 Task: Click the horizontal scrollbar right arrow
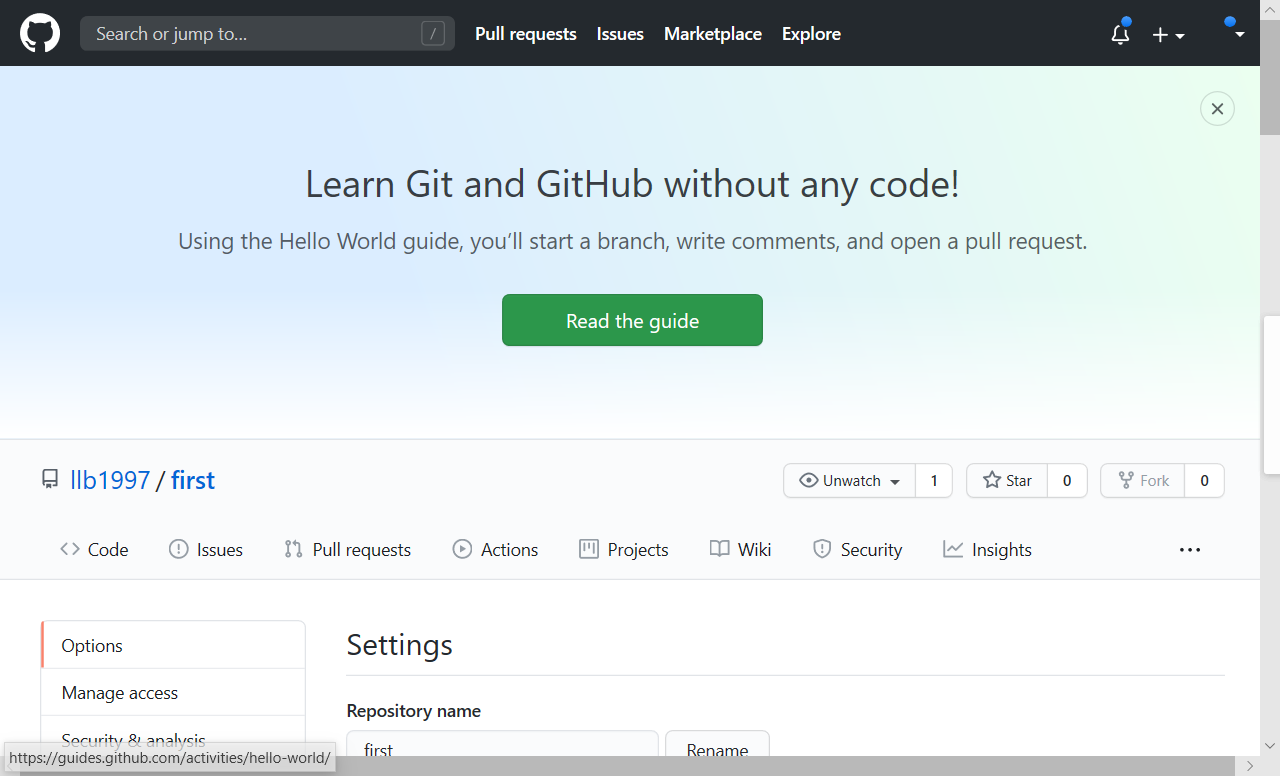tap(1249, 766)
